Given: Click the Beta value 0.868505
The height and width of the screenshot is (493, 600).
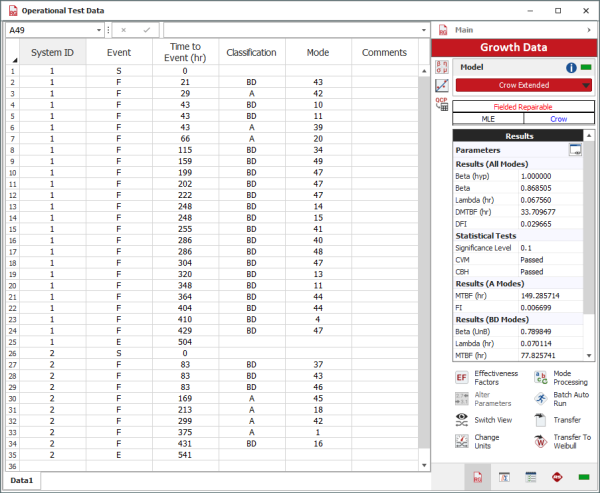Looking at the screenshot, I should (536, 188).
